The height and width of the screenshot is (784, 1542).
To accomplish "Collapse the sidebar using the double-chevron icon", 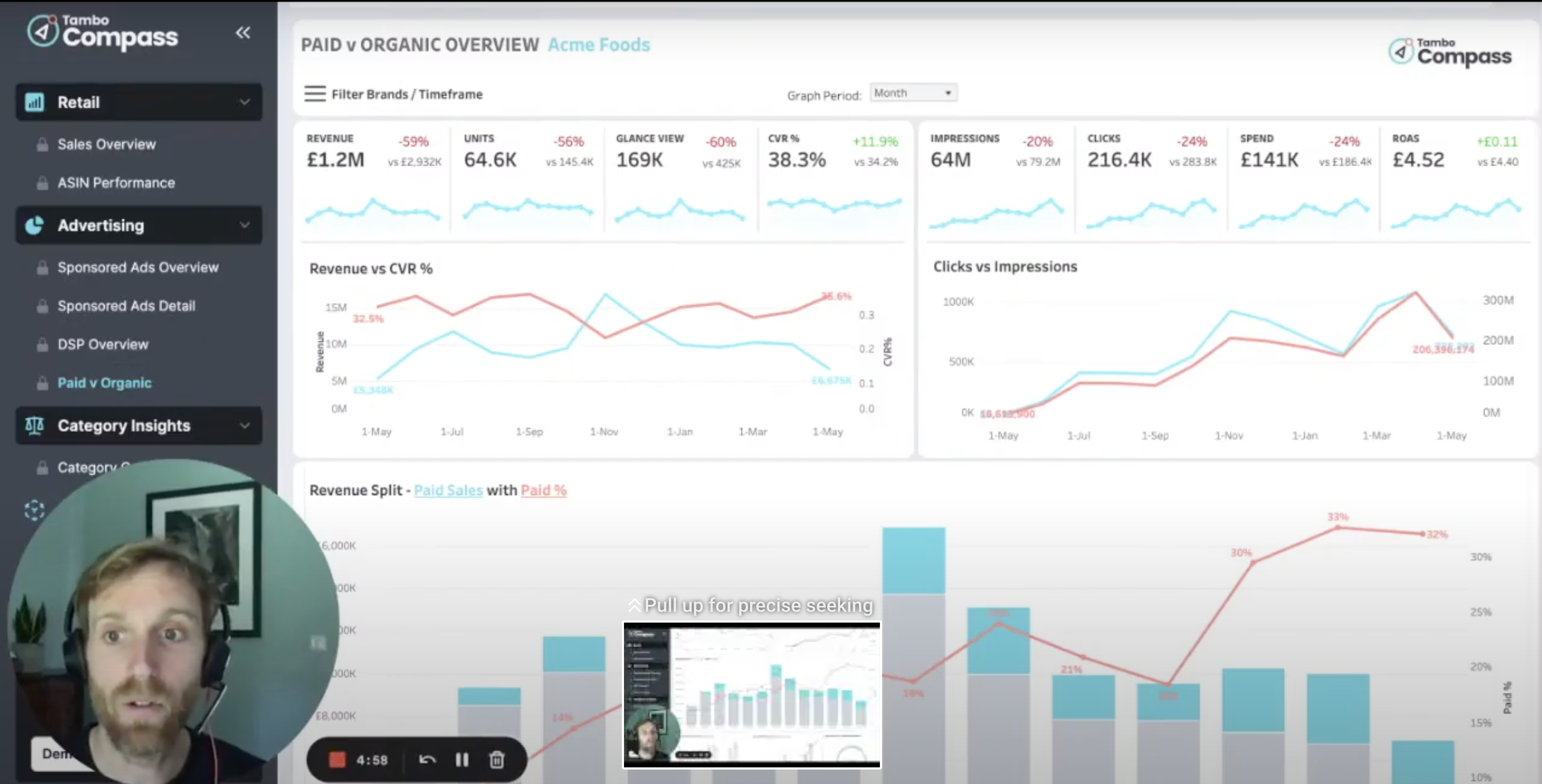I will (x=243, y=33).
